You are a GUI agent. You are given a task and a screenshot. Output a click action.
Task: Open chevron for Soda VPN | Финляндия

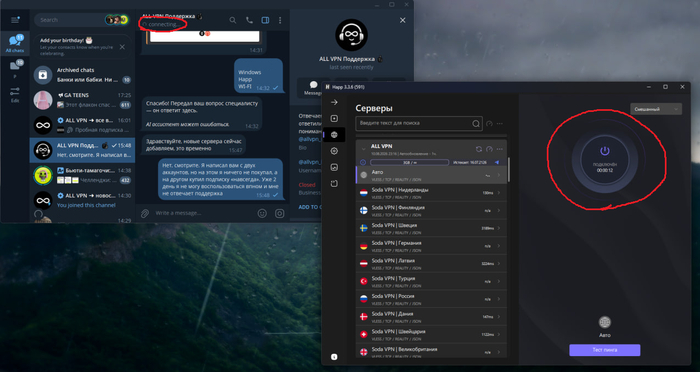tap(499, 210)
